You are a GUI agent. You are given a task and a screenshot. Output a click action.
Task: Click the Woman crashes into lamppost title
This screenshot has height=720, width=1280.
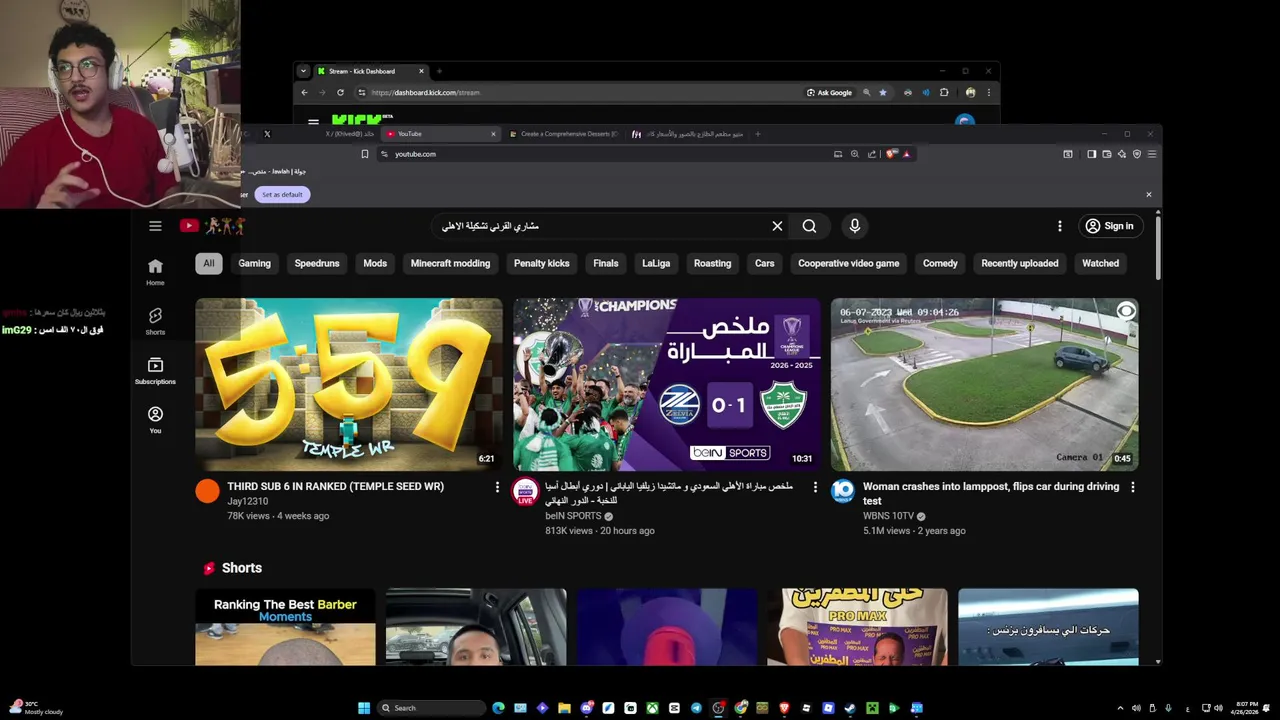(991, 493)
